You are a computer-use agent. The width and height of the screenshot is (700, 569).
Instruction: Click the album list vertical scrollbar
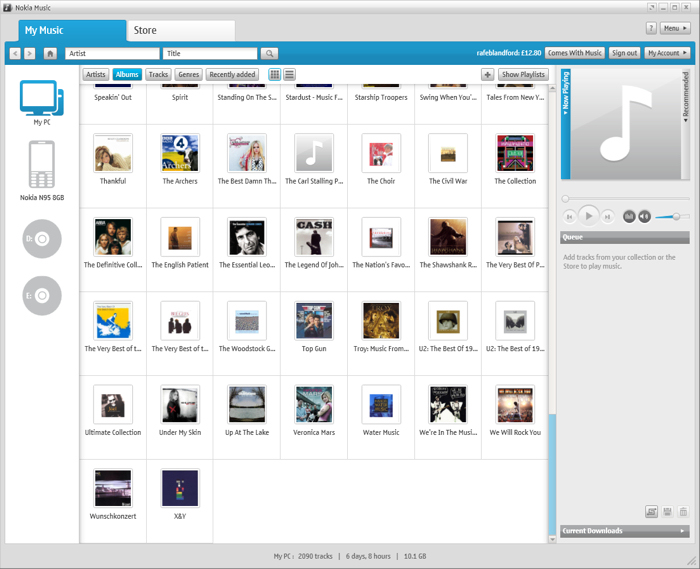(552, 474)
